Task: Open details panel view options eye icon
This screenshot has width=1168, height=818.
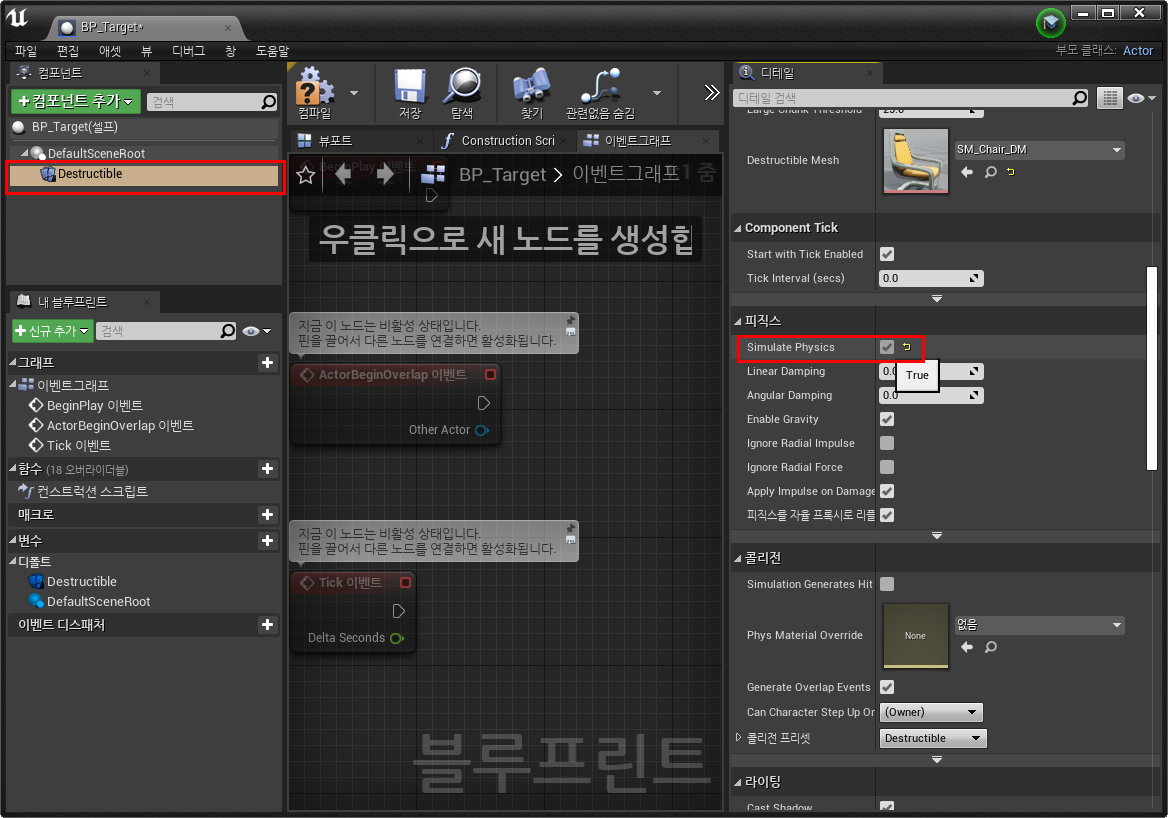Action: point(1141,98)
